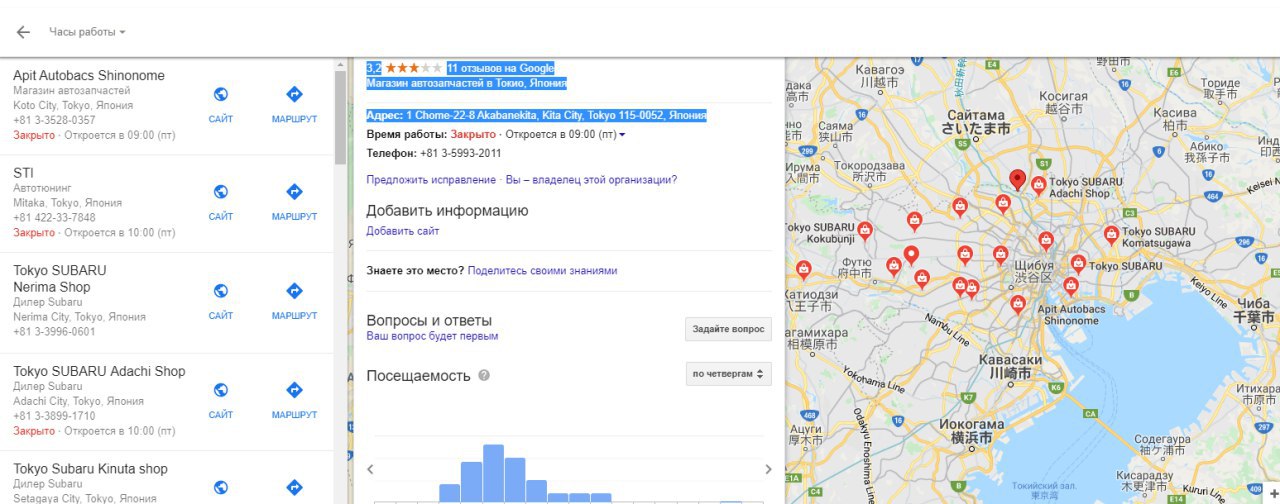The width and height of the screenshot is (1280, 504).
Task: Select the Tokyo SUBARU Nerima Shop listing title
Action: pyautogui.click(x=59, y=279)
